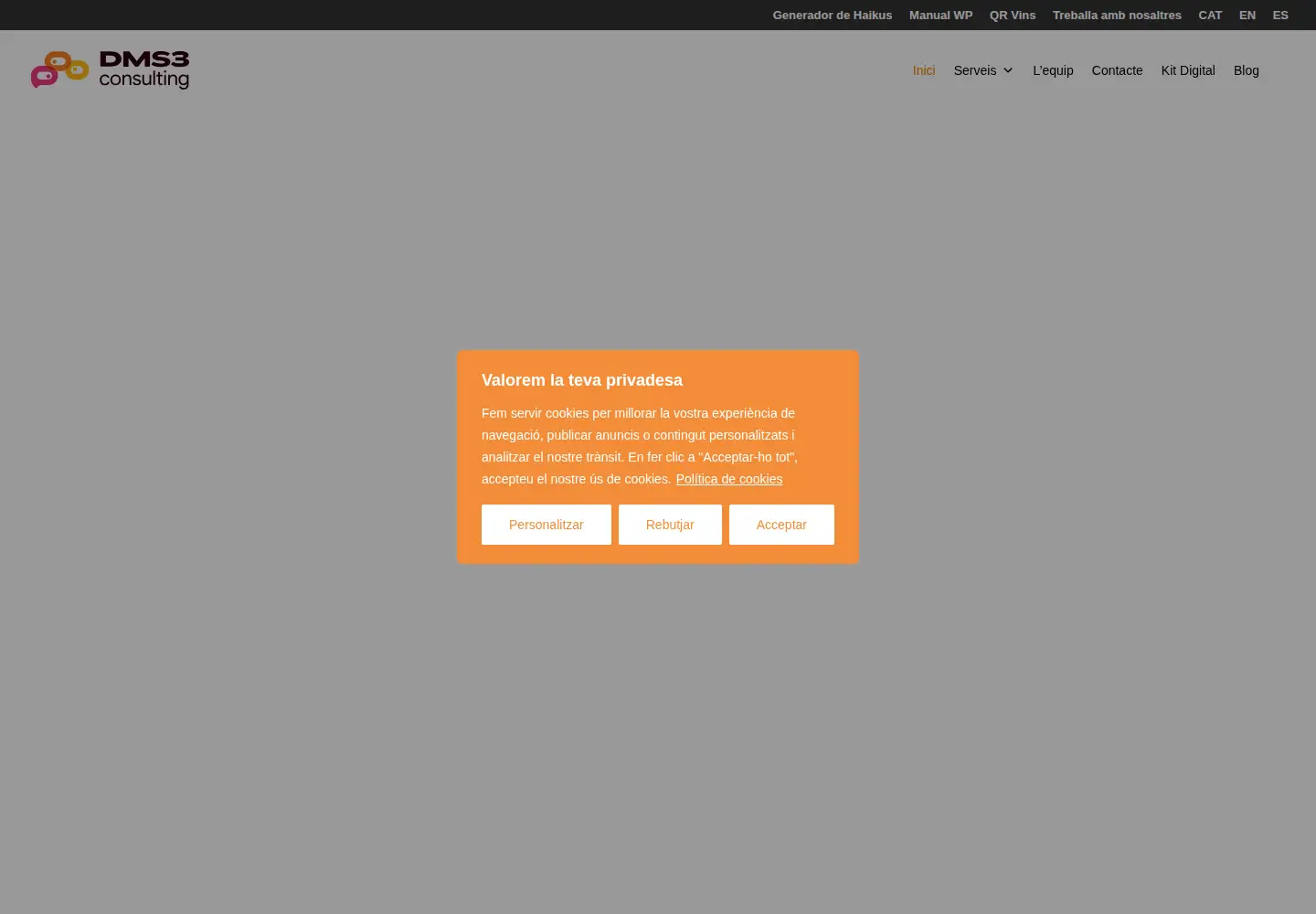Viewport: 1316px width, 914px height.
Task: Accept cookies with Acceptar button
Action: coord(781,525)
